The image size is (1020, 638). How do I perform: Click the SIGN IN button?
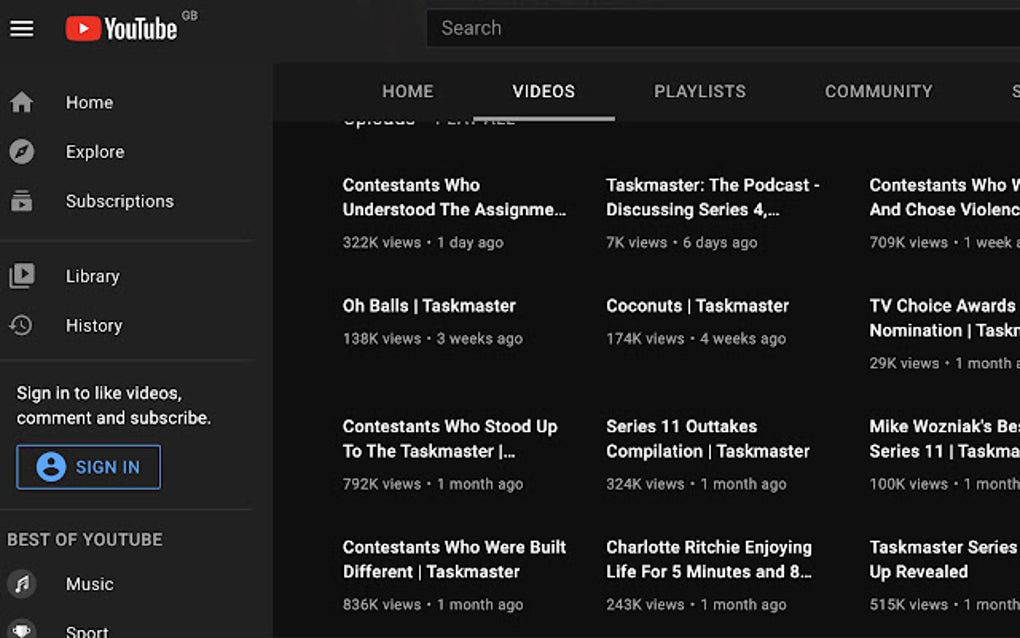coord(88,466)
